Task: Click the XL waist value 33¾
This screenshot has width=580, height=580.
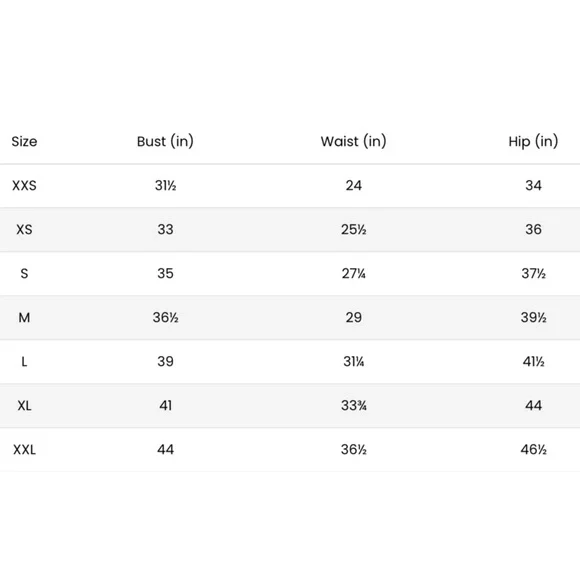Action: (x=354, y=406)
